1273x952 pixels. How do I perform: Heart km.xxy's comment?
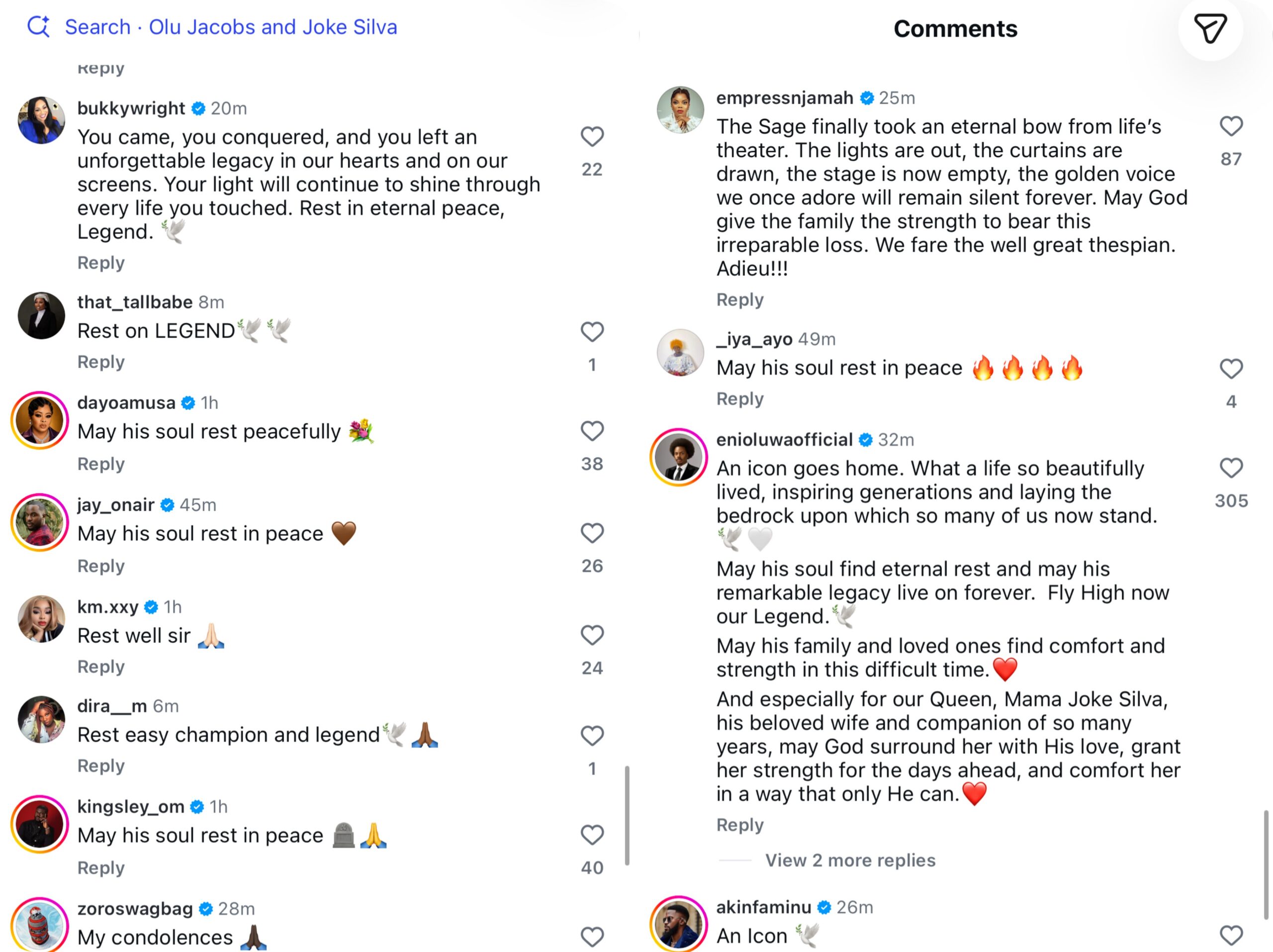tap(592, 635)
